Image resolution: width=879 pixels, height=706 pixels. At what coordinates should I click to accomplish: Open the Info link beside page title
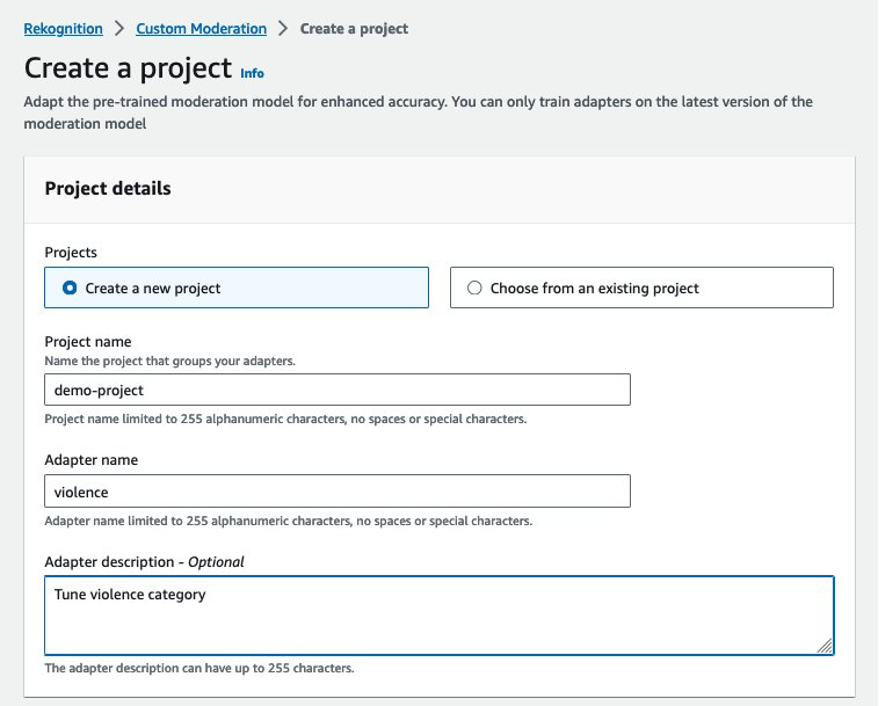[x=252, y=73]
